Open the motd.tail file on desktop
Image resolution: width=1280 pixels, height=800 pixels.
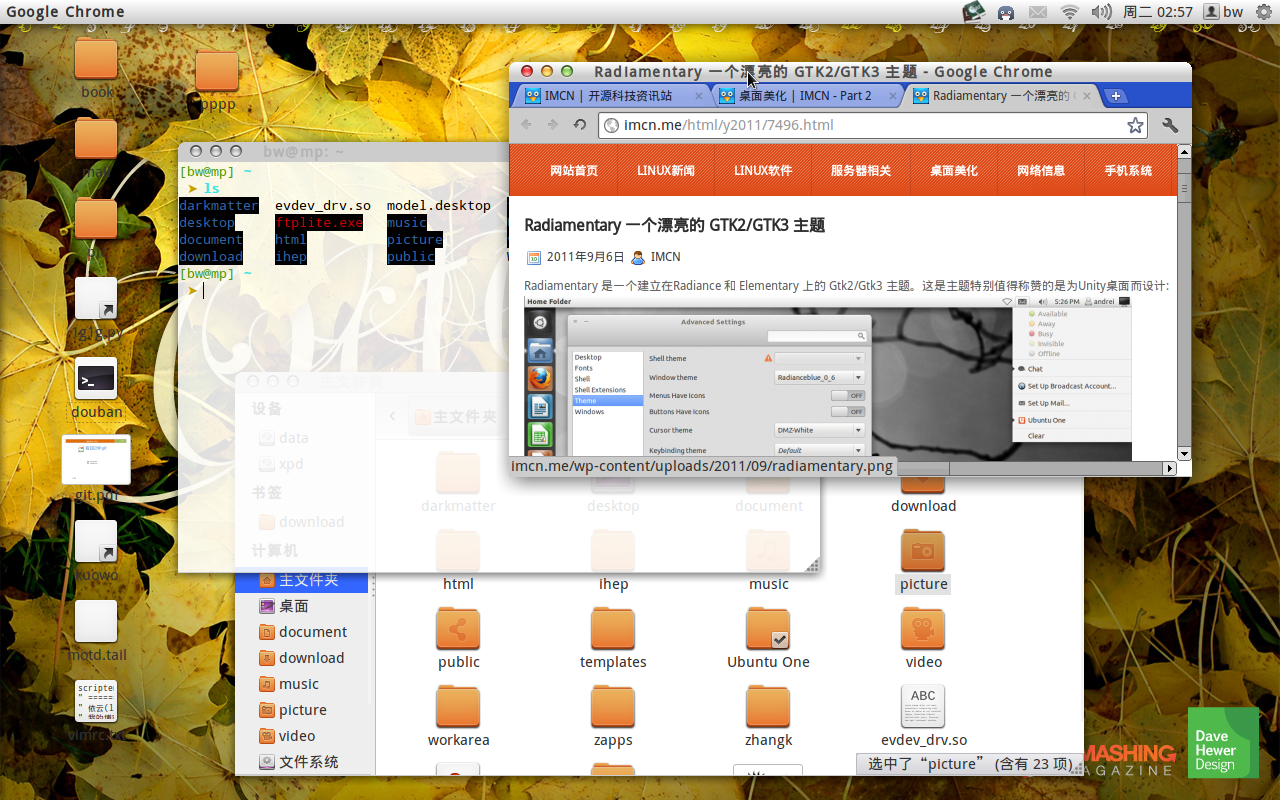pos(96,631)
